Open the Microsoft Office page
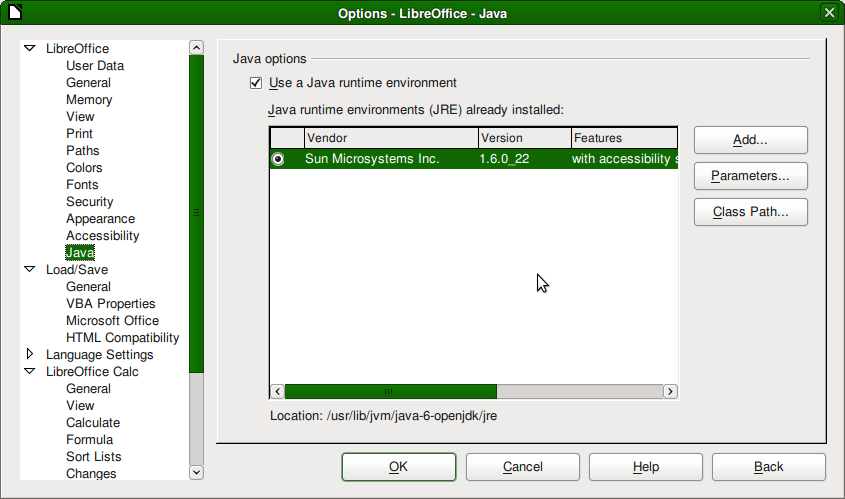845x499 pixels. (113, 321)
